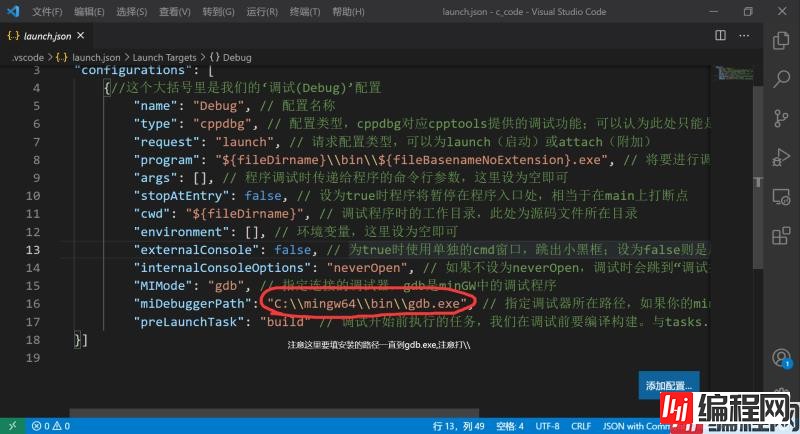Open the 终端(T) menu

pyautogui.click(x=302, y=12)
